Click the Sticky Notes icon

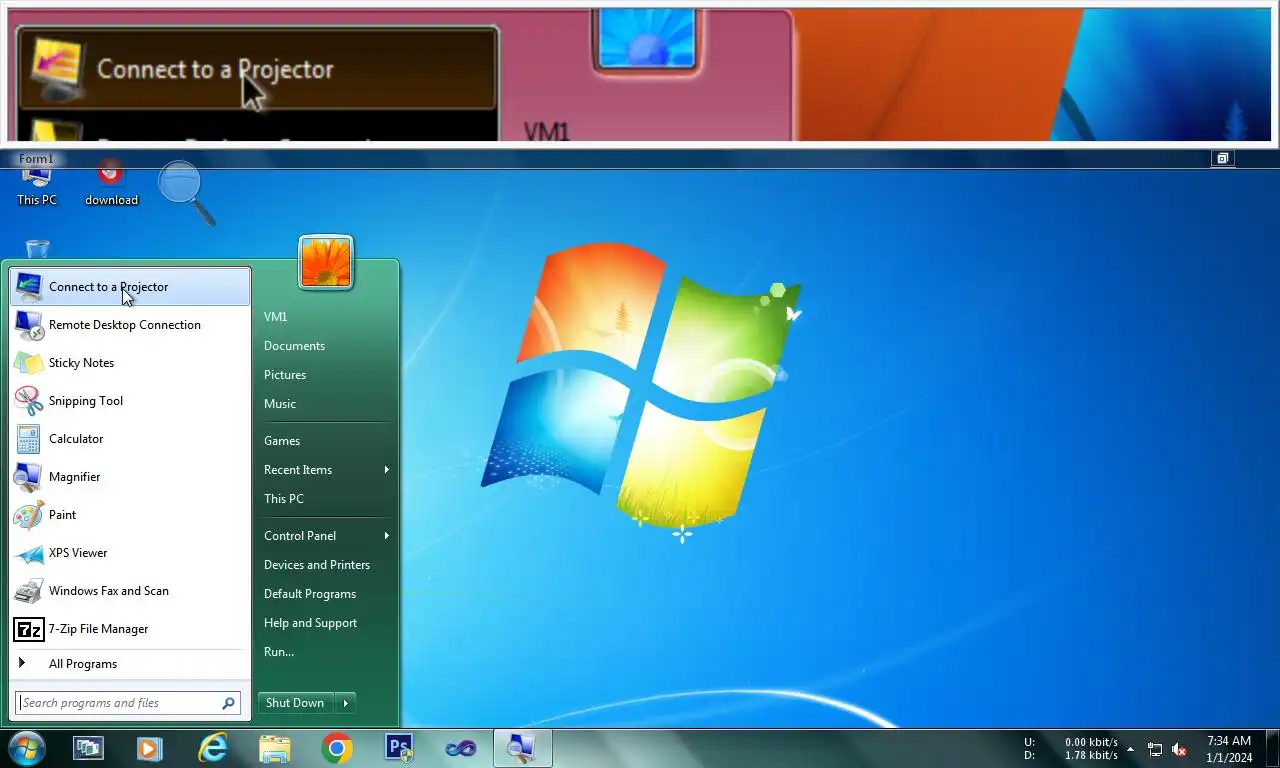28,363
